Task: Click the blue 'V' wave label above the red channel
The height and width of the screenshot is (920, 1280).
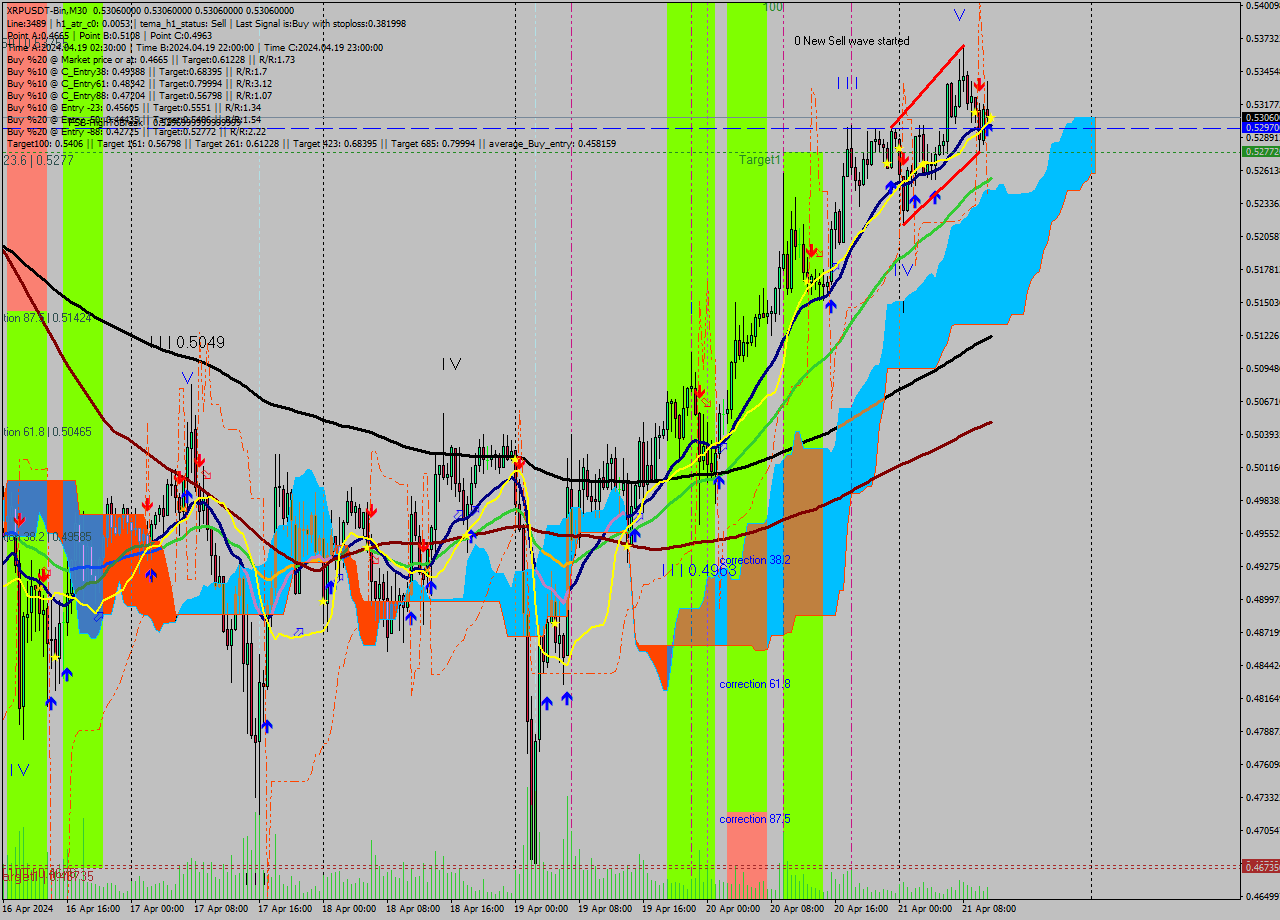Action: [959, 15]
